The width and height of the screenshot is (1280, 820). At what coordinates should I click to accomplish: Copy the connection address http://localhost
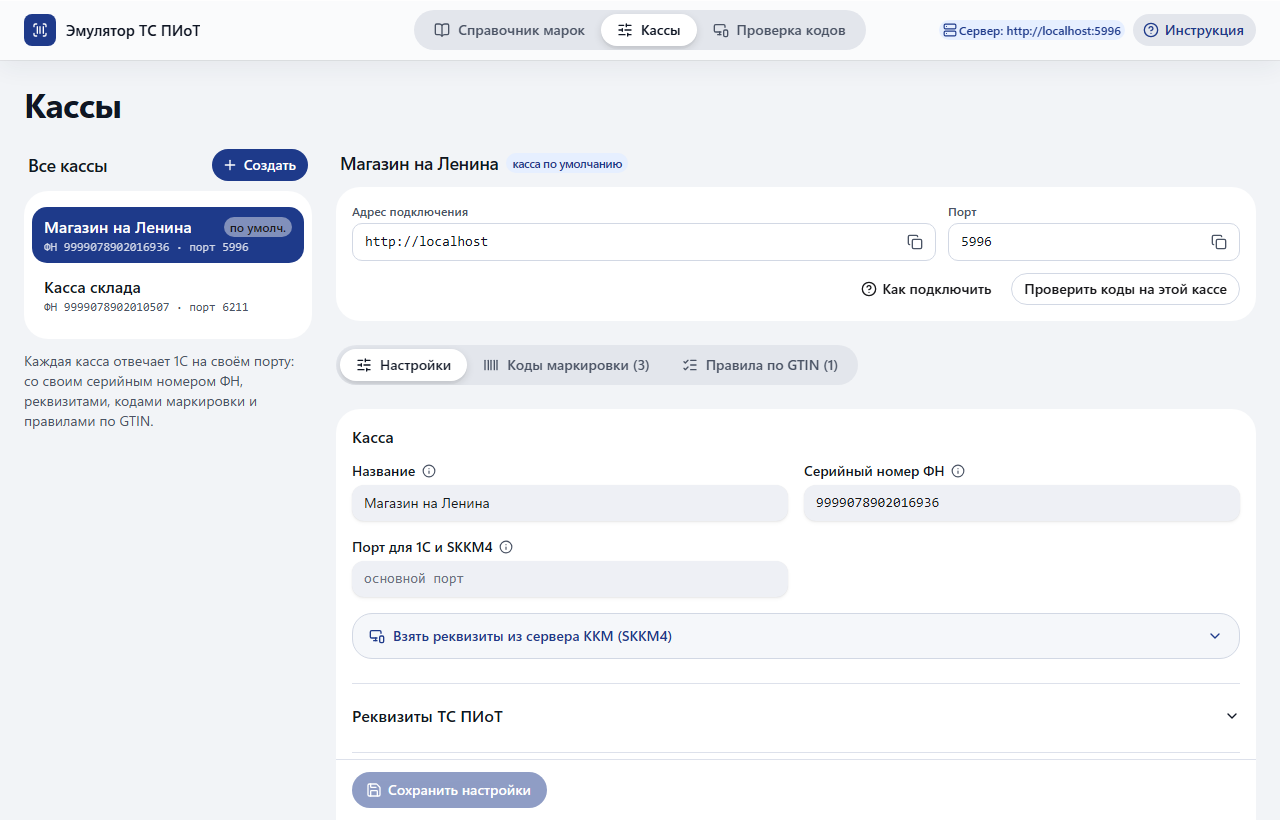point(914,242)
